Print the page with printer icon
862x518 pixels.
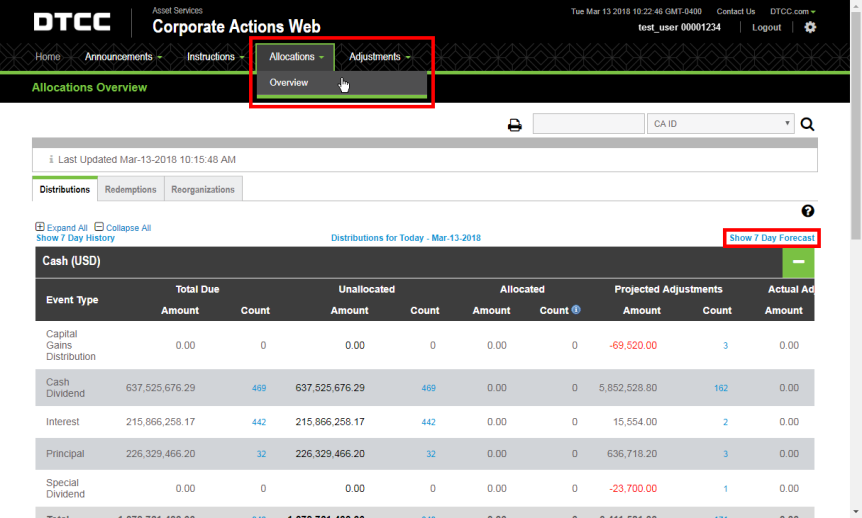tap(515, 125)
